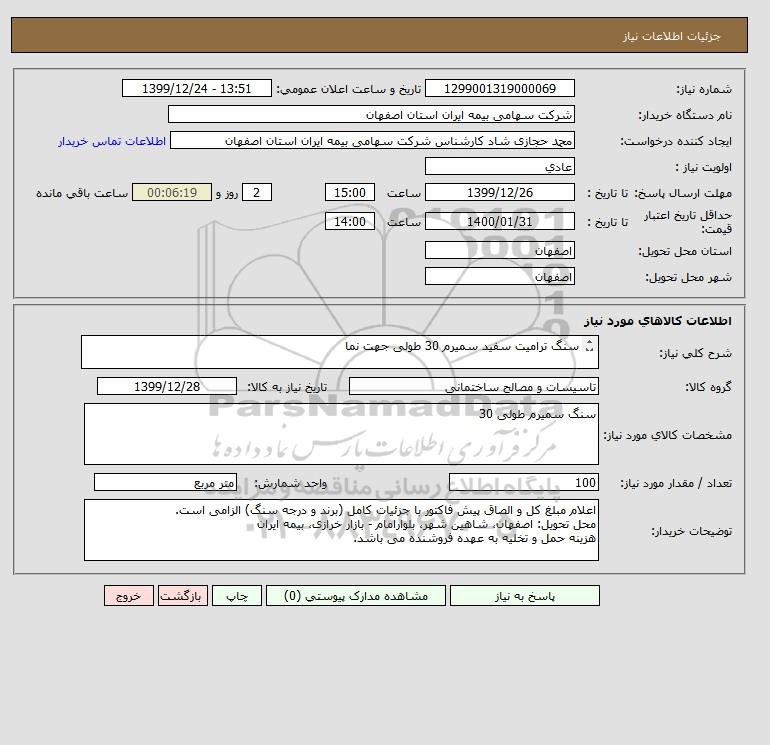Click the مشخصات کالای مورد نیاز text area
The height and width of the screenshot is (745, 770).
pyautogui.click(x=341, y=434)
